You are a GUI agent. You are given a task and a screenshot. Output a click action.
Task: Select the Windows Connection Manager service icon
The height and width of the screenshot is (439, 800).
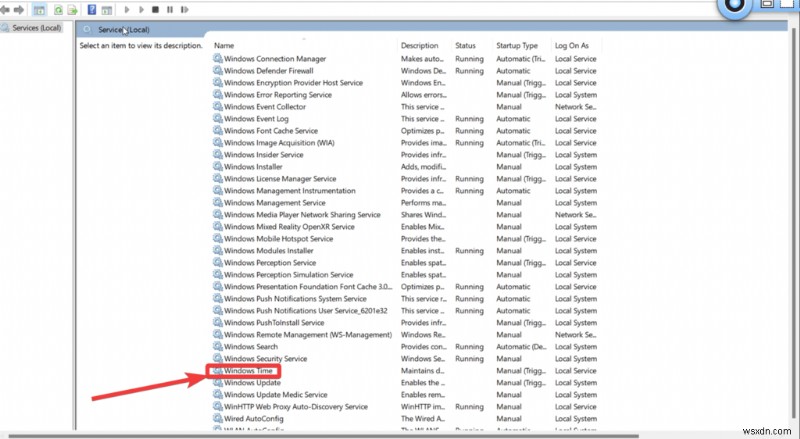tap(218, 59)
